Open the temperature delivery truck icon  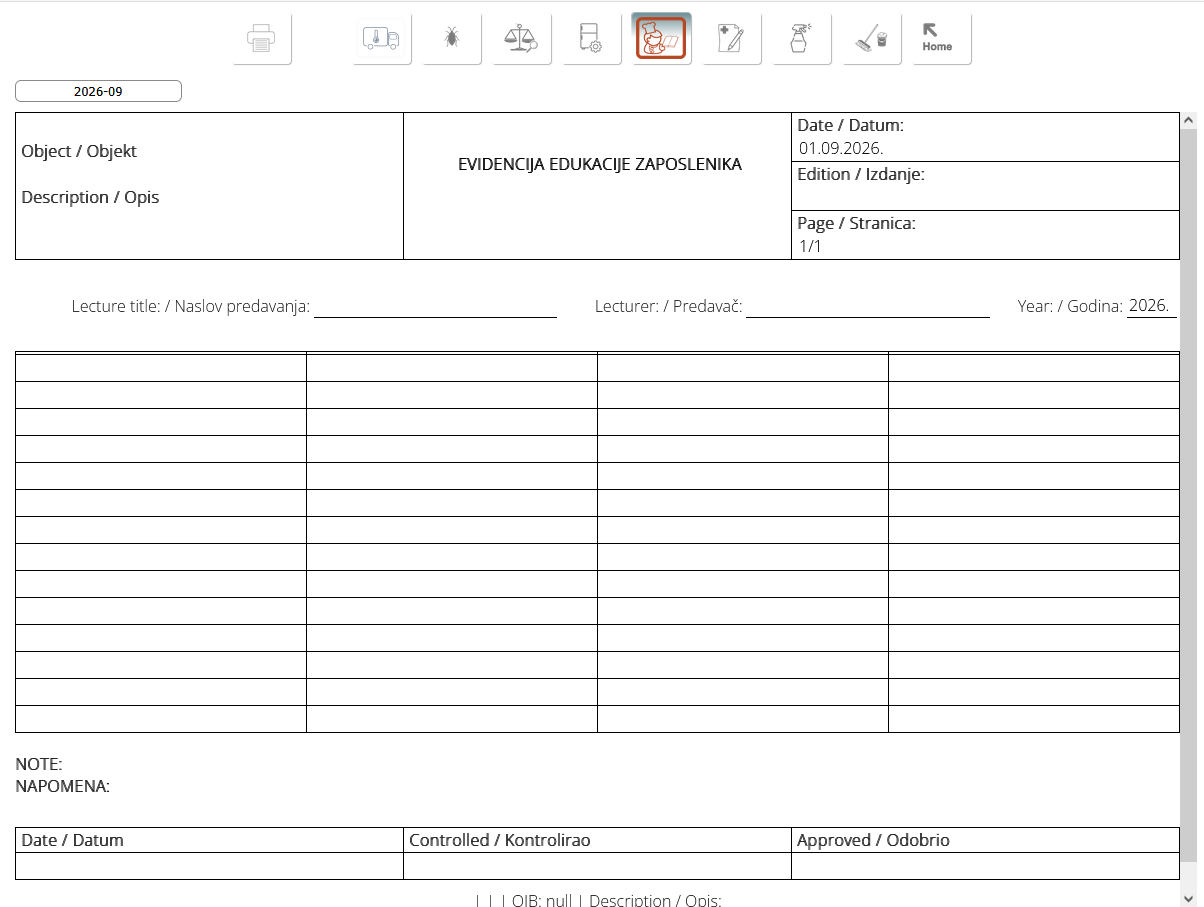(x=382, y=39)
